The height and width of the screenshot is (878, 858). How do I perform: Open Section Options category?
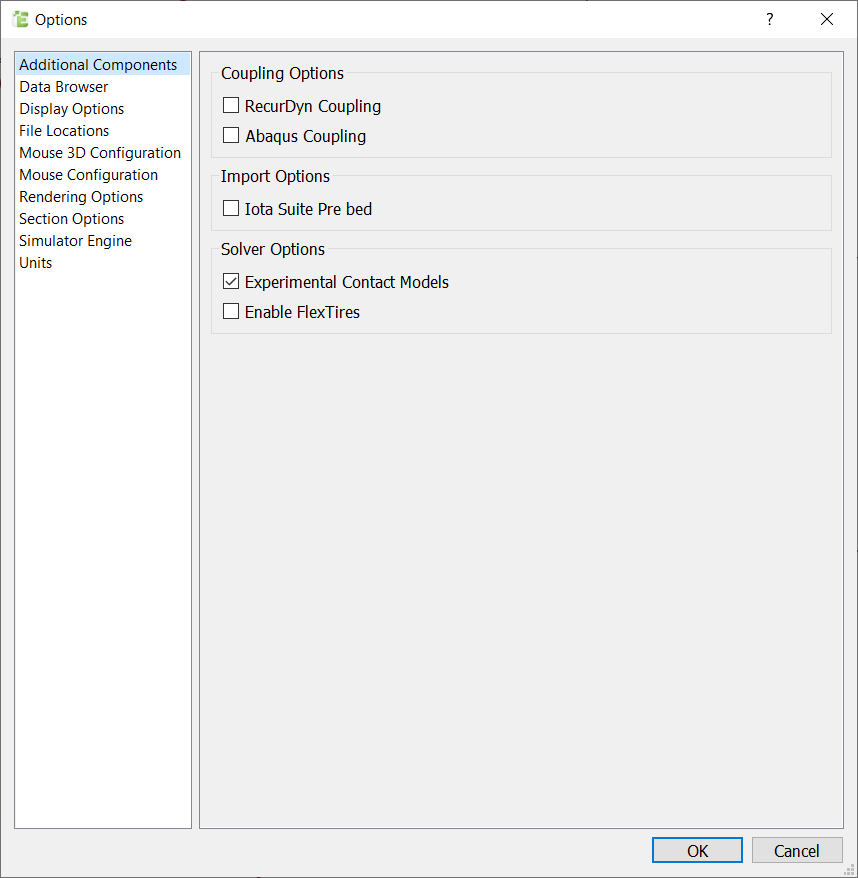tap(72, 219)
